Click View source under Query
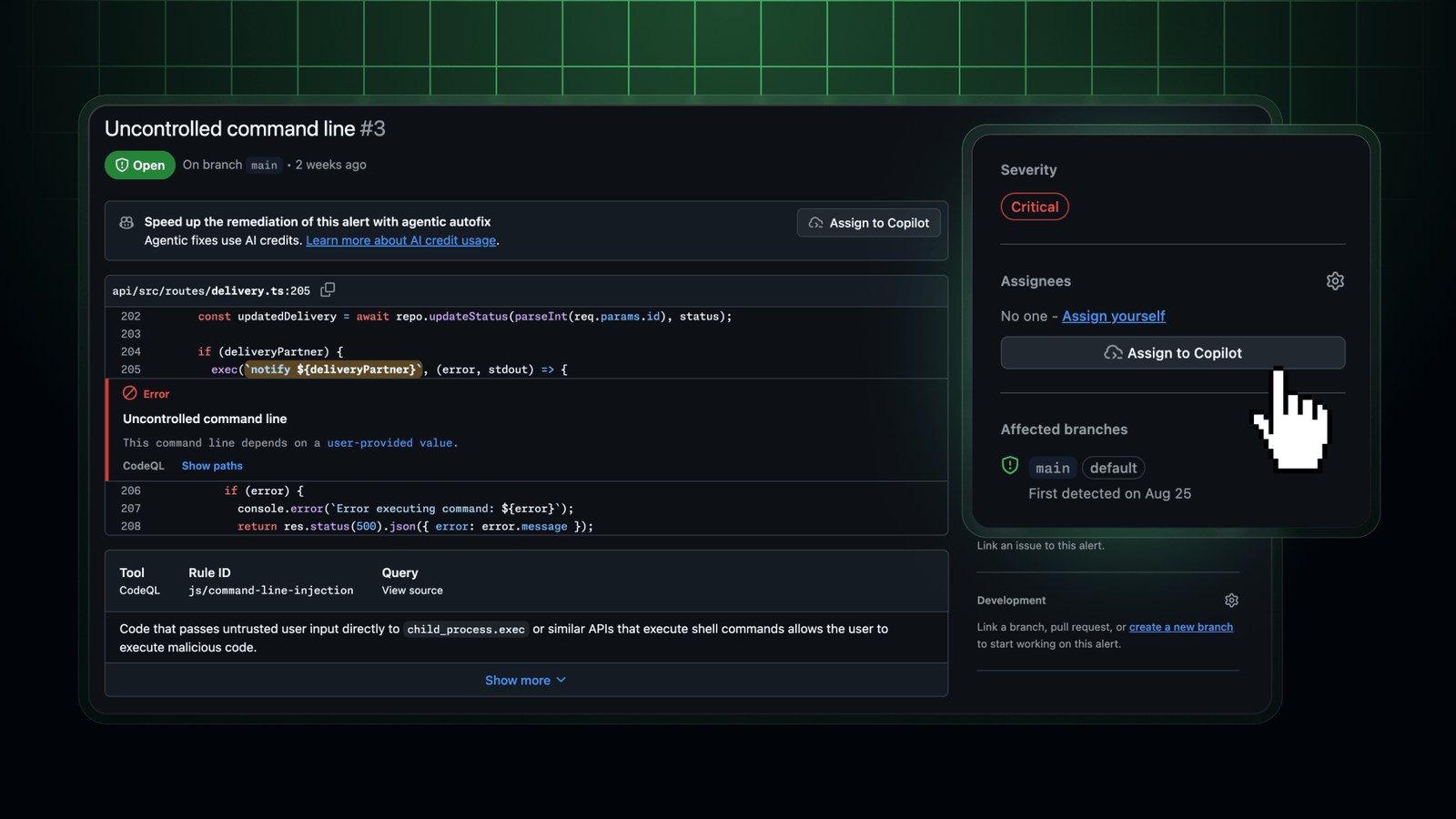Viewport: 1456px width, 819px height. click(x=412, y=591)
